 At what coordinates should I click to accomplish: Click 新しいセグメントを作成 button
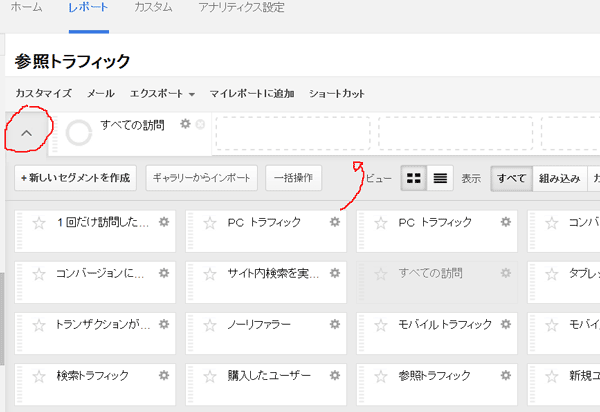pos(75,178)
